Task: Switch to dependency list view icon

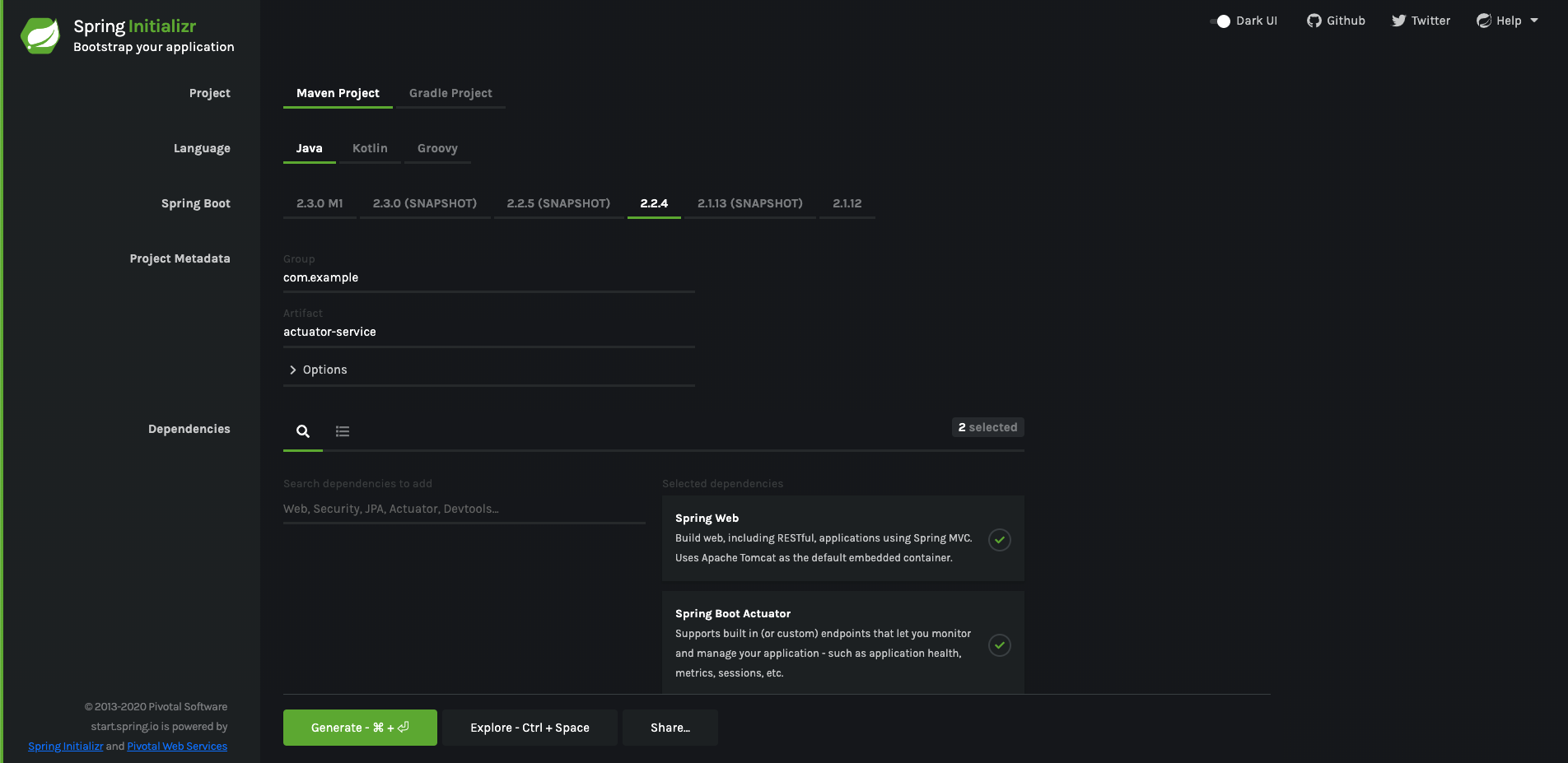Action: pyautogui.click(x=343, y=431)
